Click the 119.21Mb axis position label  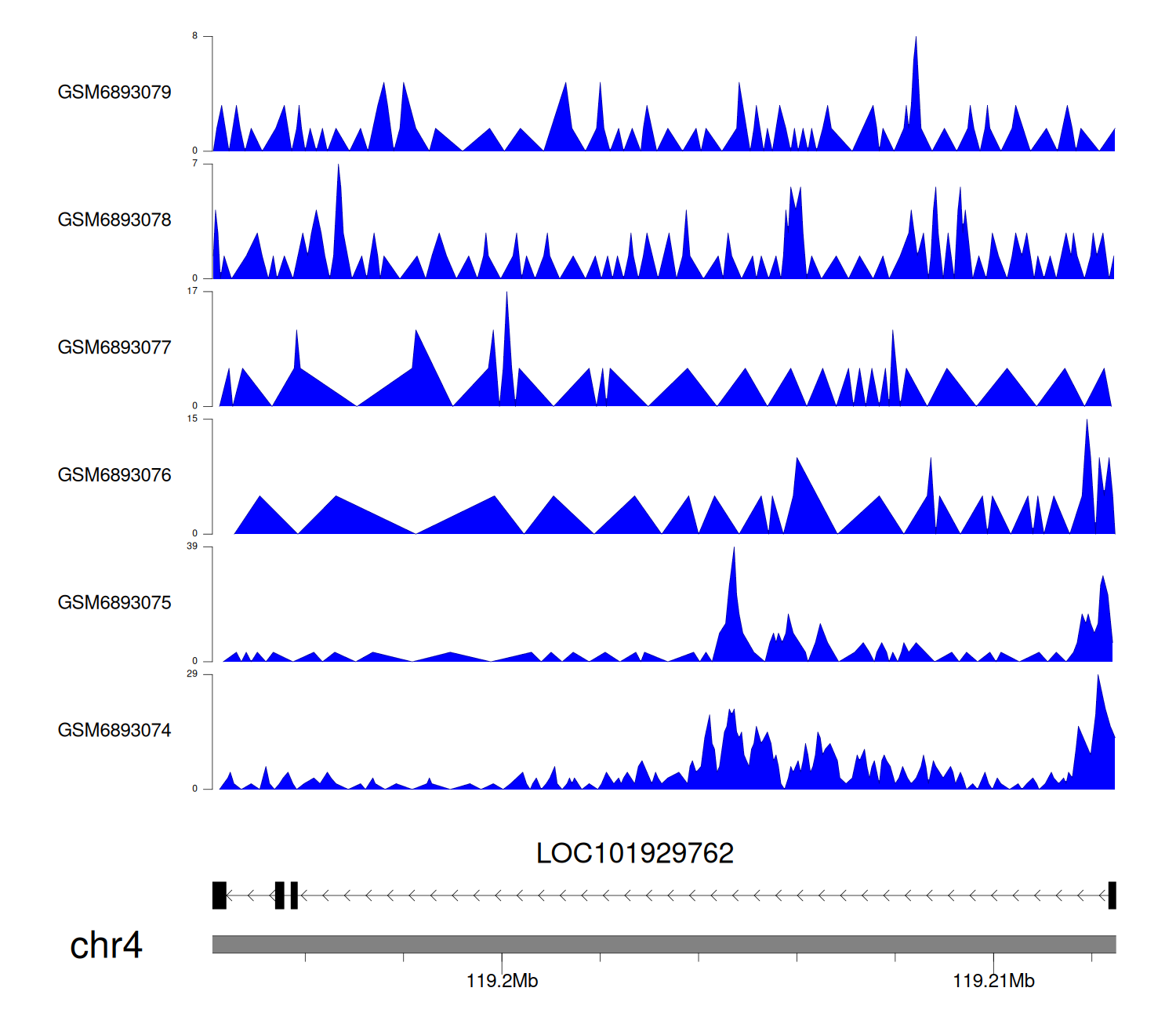(x=993, y=982)
